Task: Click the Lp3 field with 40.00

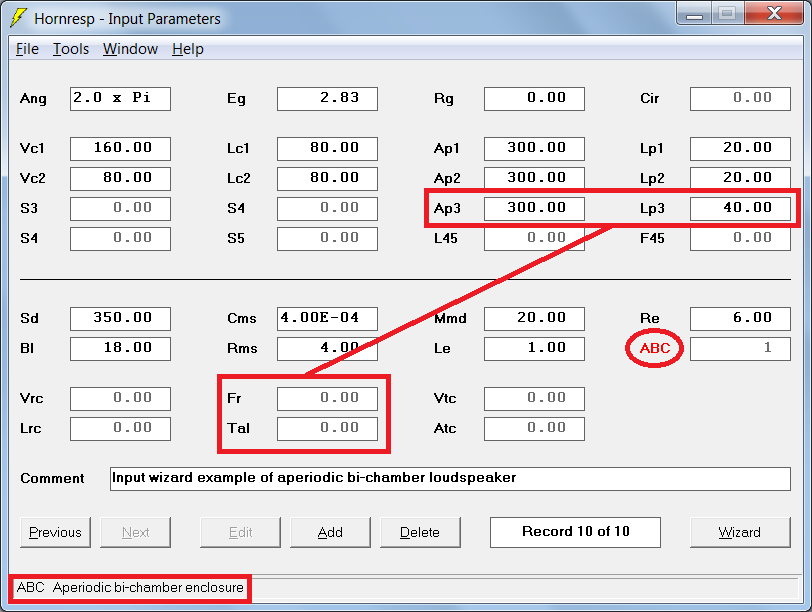Action: pyautogui.click(x=740, y=209)
